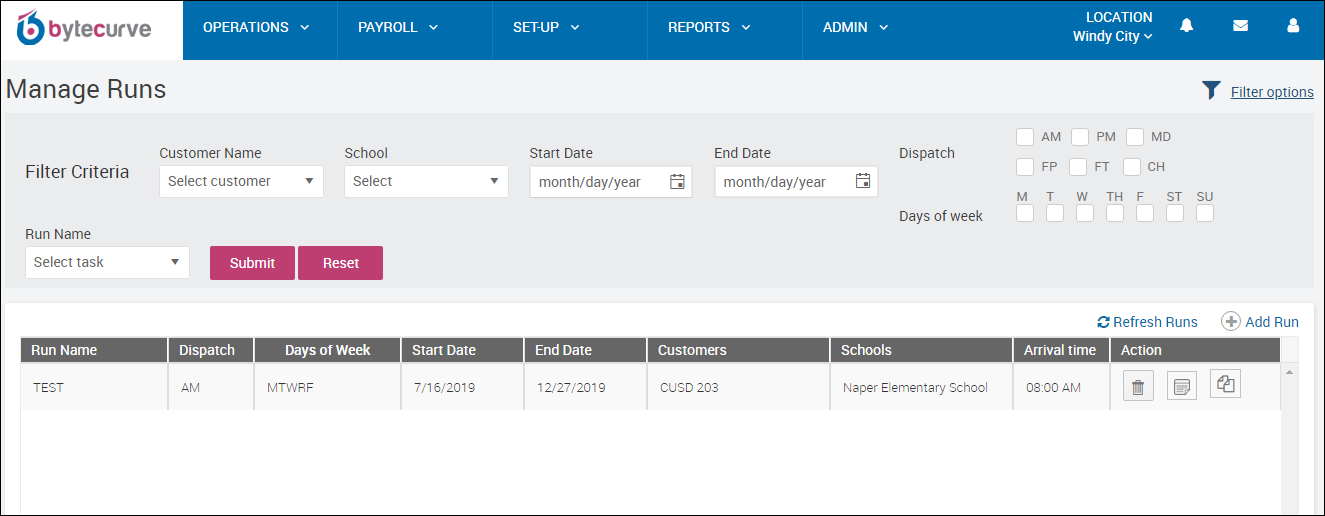Click the Submit button
This screenshot has width=1325, height=516.
252,263
